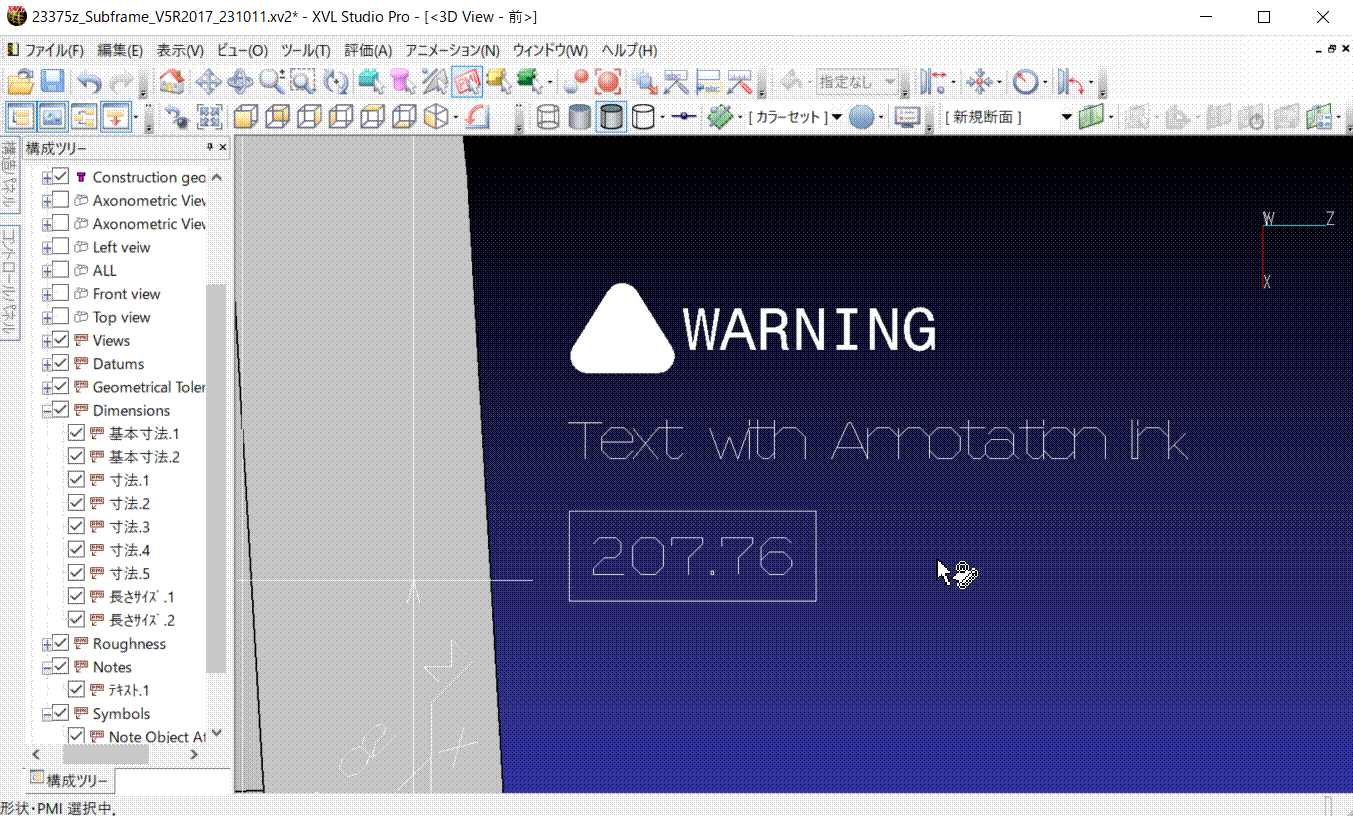Click the Save floppy disk icon
This screenshot has width=1353, height=816.
point(52,82)
